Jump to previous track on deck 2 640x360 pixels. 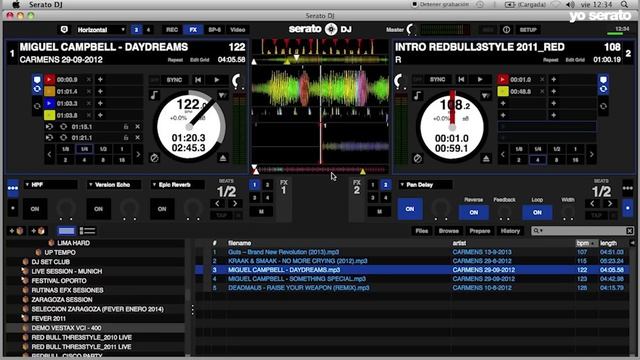[461, 80]
